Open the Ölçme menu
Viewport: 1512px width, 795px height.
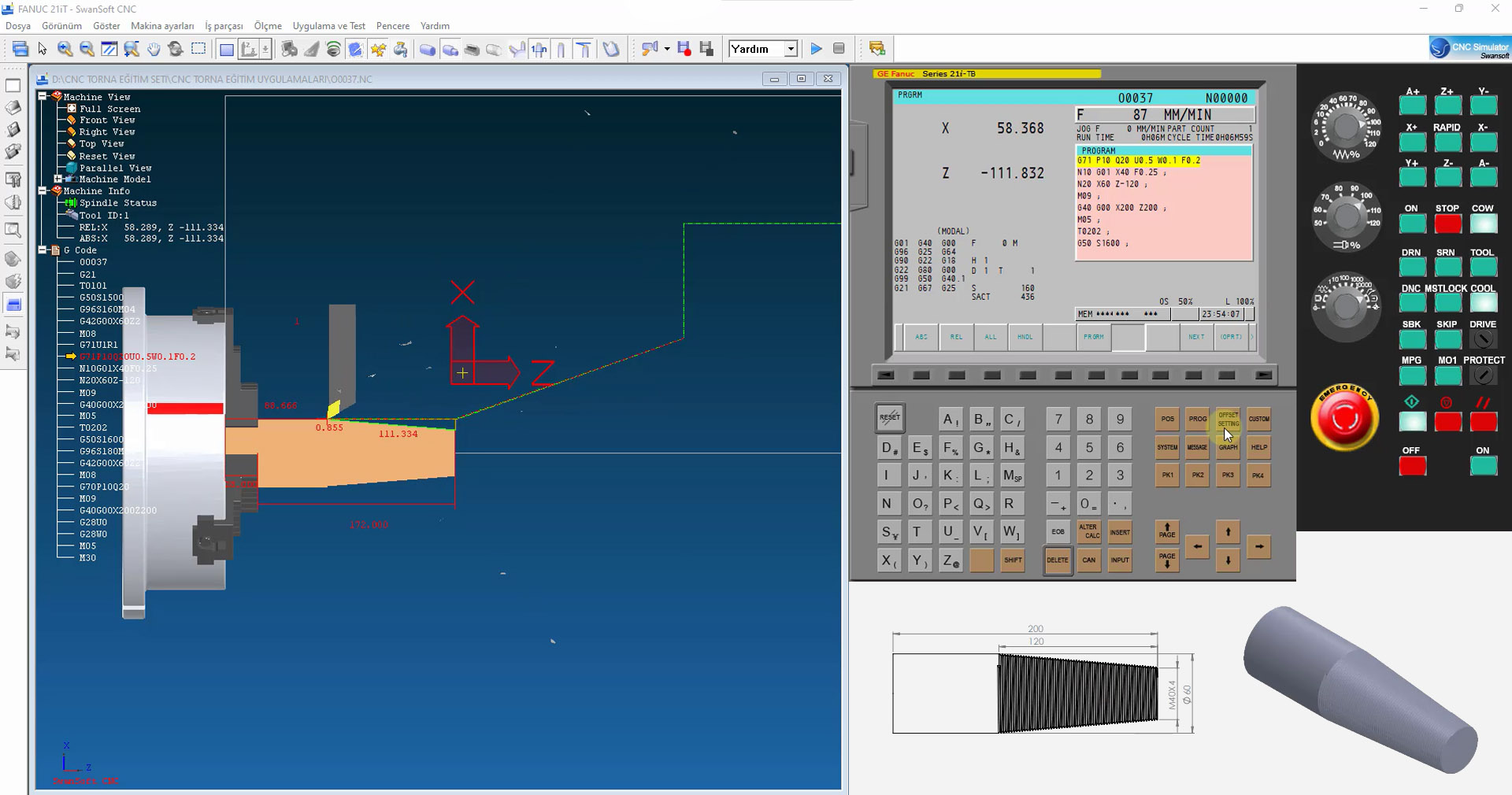tap(268, 26)
